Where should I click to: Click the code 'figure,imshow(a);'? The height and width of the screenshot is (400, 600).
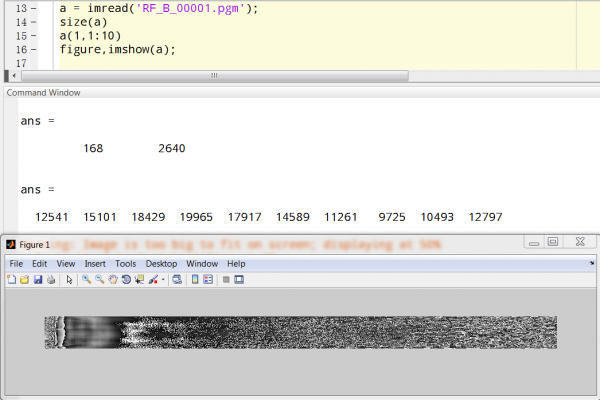(117, 50)
